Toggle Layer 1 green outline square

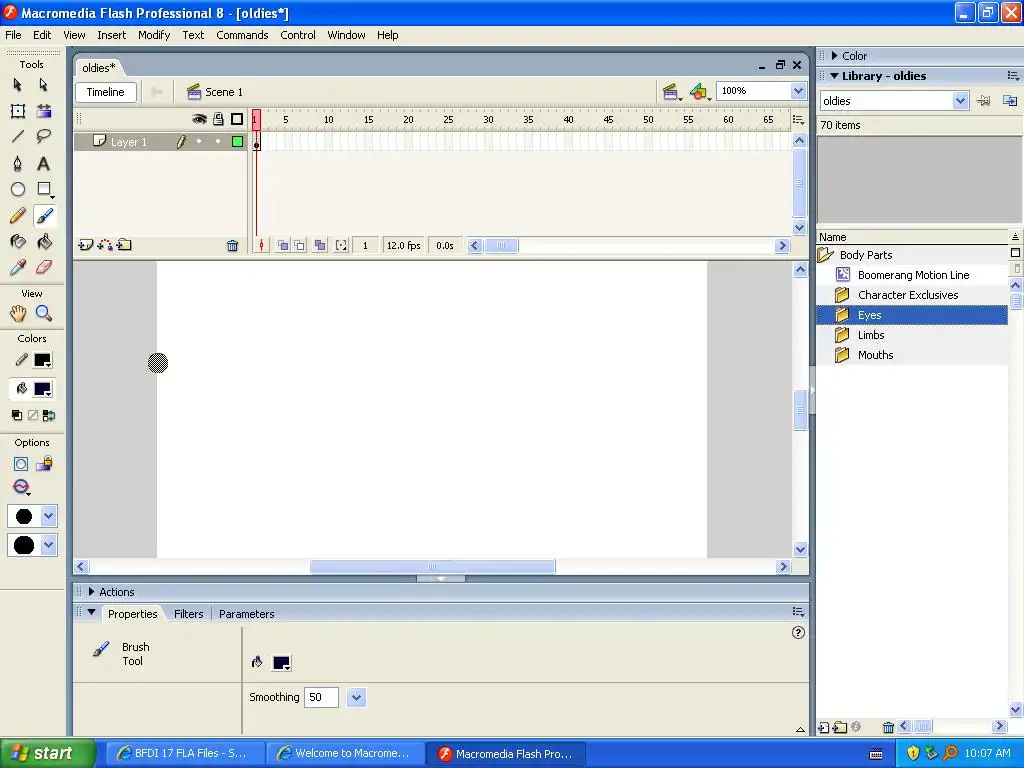(x=237, y=142)
